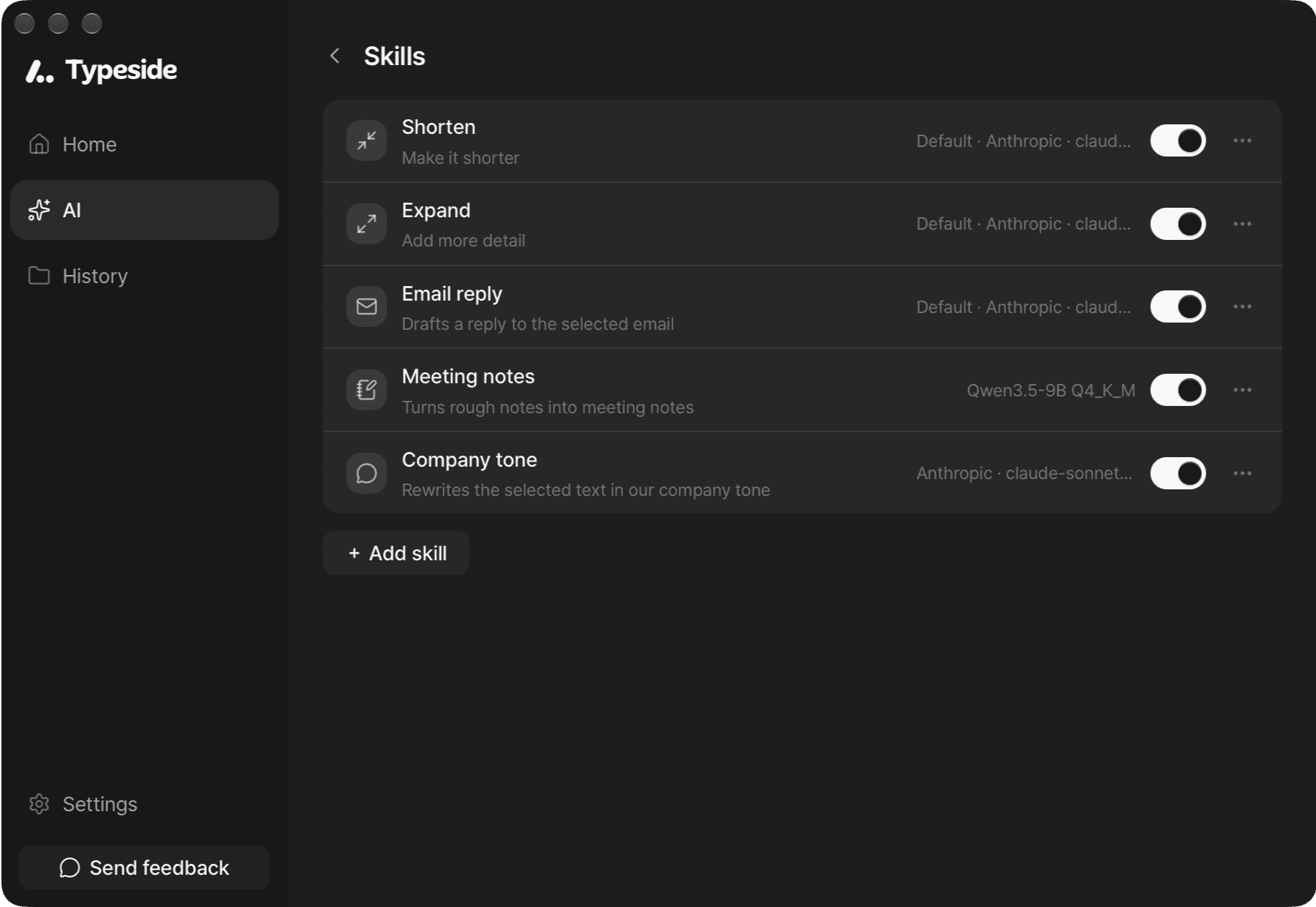Click the Expand skill model label
Viewport: 1316px width, 907px height.
(1024, 224)
